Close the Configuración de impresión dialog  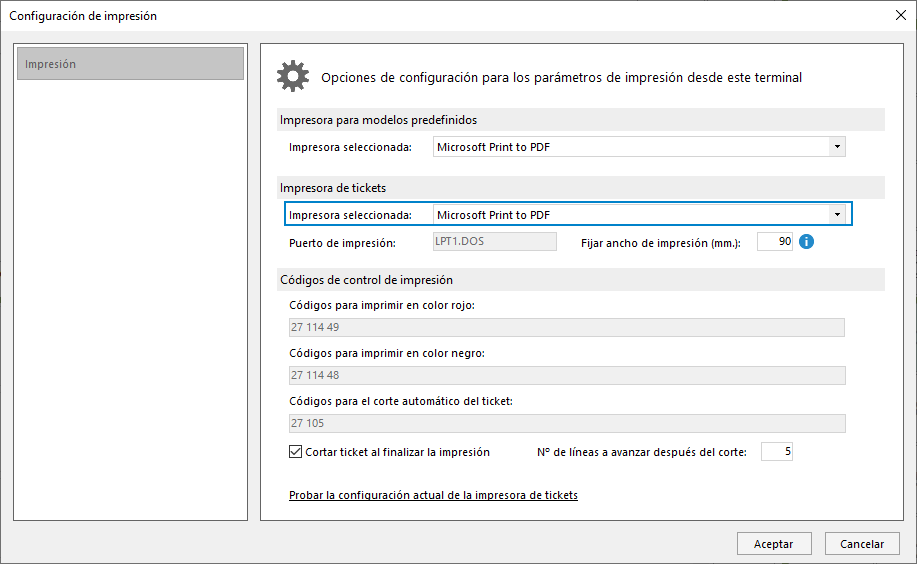901,15
